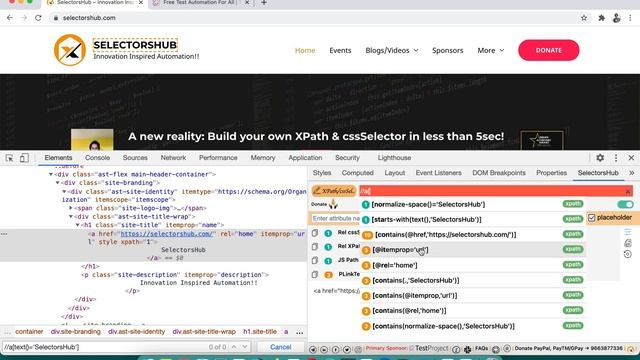Image resolution: width=640 pixels, height=360 pixels.
Task: Click the Slack icon in SelectorsHub footer
Action: click(468, 349)
